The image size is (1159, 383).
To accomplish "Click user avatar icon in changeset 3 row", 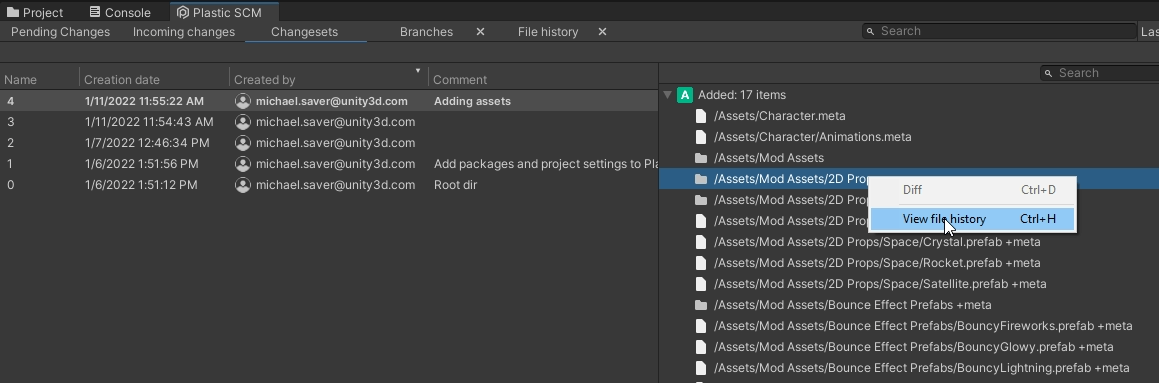I will 242,122.
